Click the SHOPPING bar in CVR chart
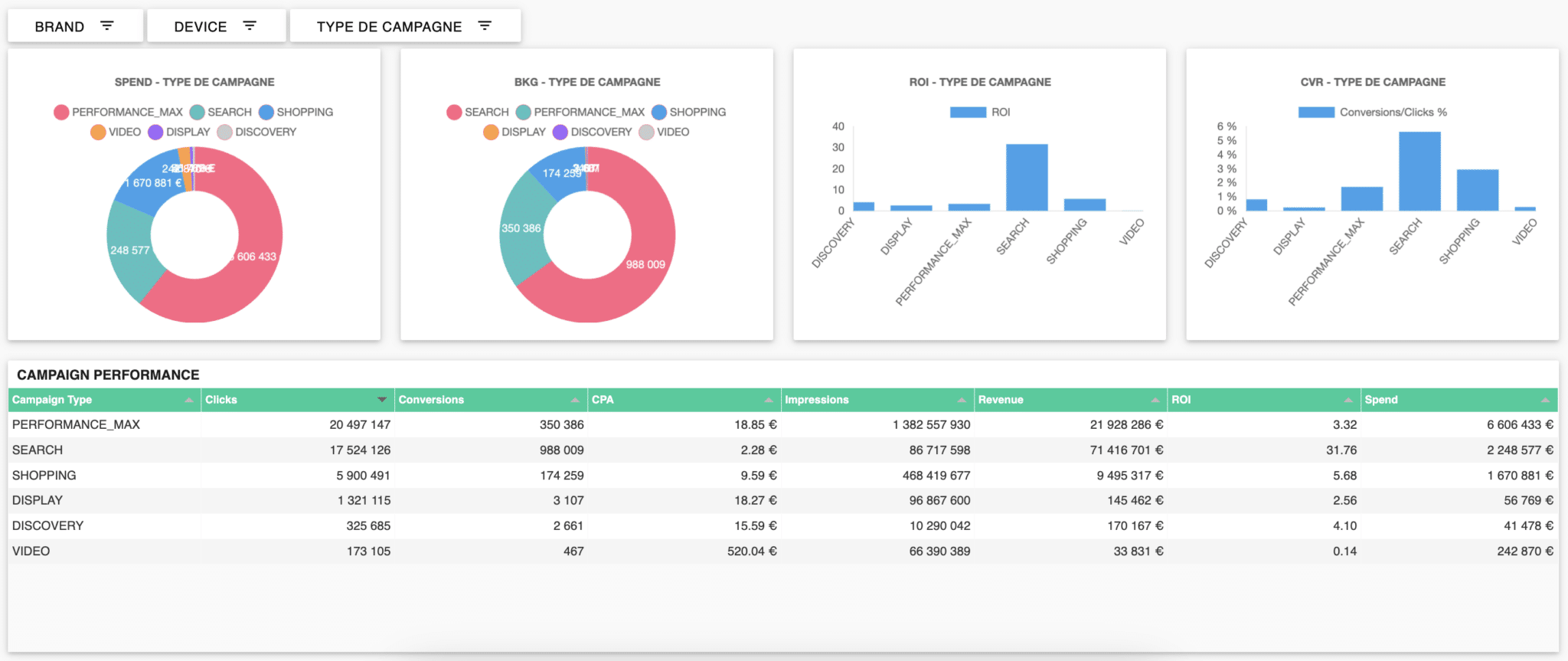The width and height of the screenshot is (1568, 661). point(1477,190)
